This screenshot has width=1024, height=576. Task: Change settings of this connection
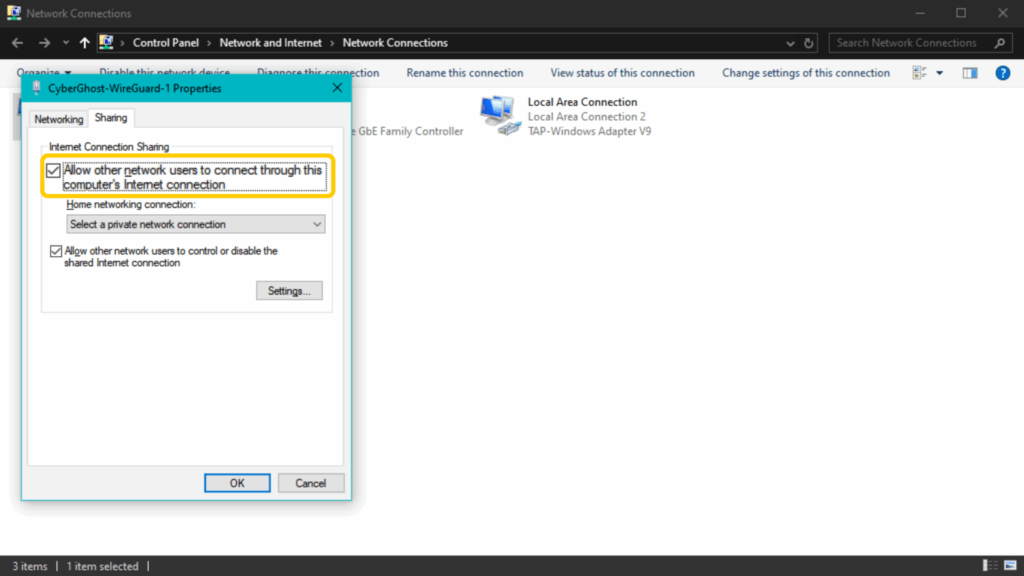806,73
